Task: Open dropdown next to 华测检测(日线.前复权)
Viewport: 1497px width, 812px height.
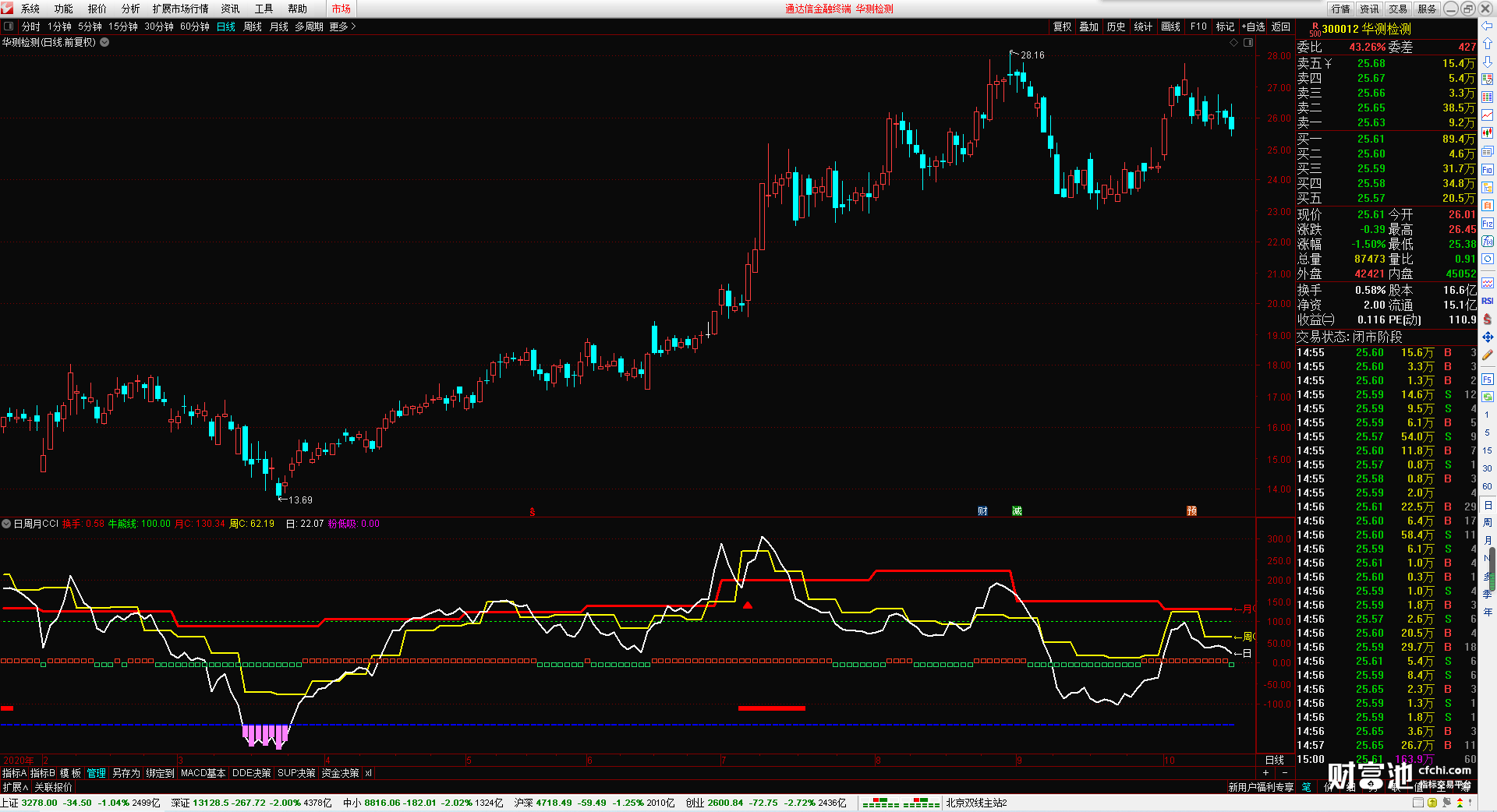Action: [104, 43]
